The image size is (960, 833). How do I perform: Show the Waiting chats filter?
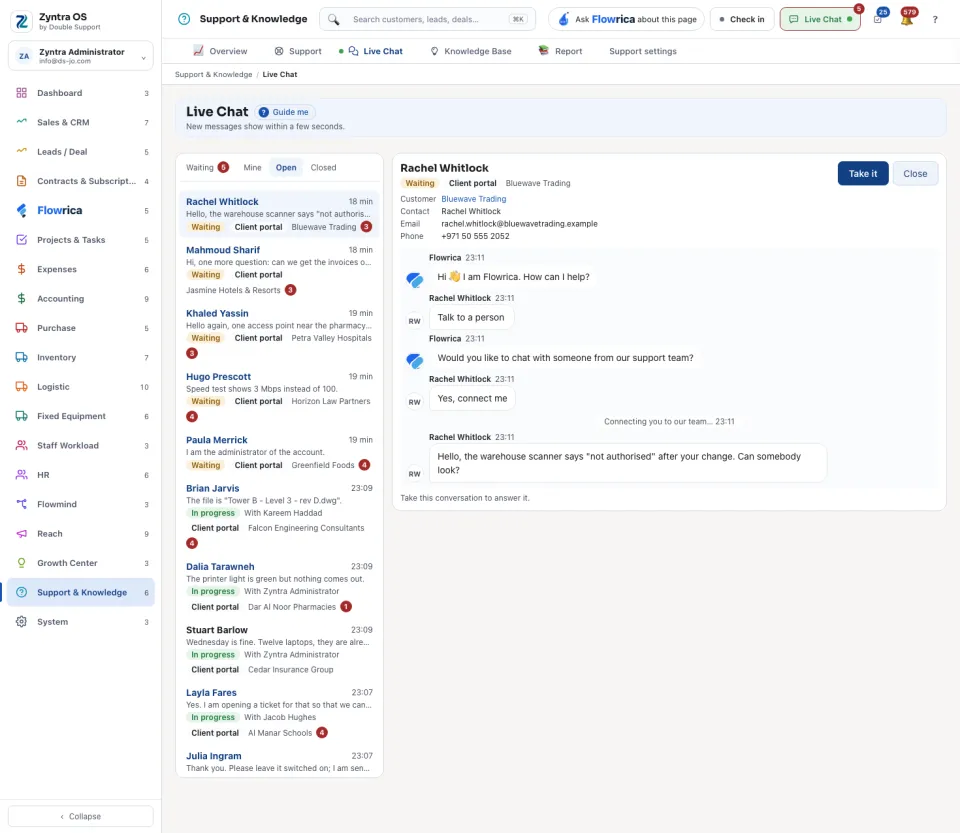pos(207,168)
